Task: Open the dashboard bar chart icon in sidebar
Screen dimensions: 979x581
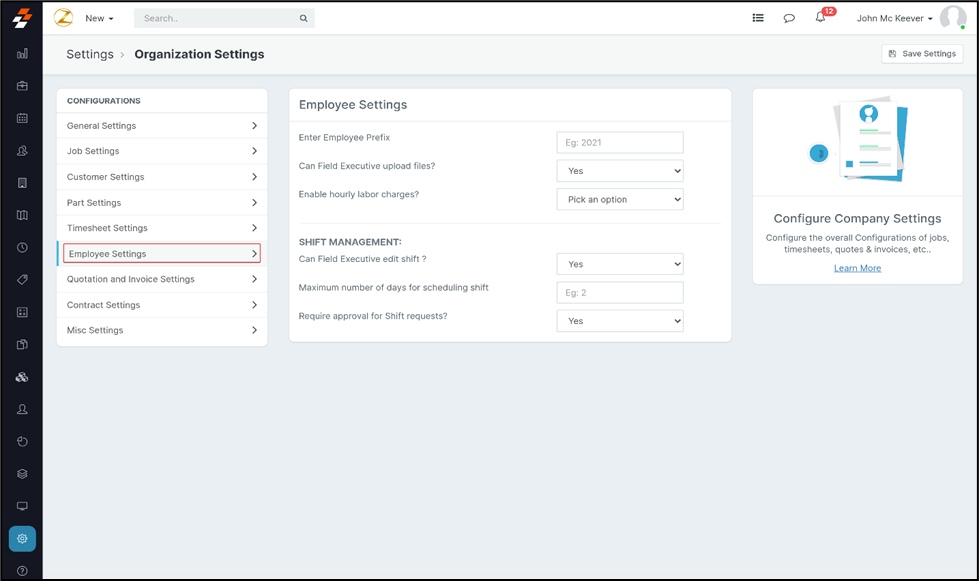Action: click(22, 54)
